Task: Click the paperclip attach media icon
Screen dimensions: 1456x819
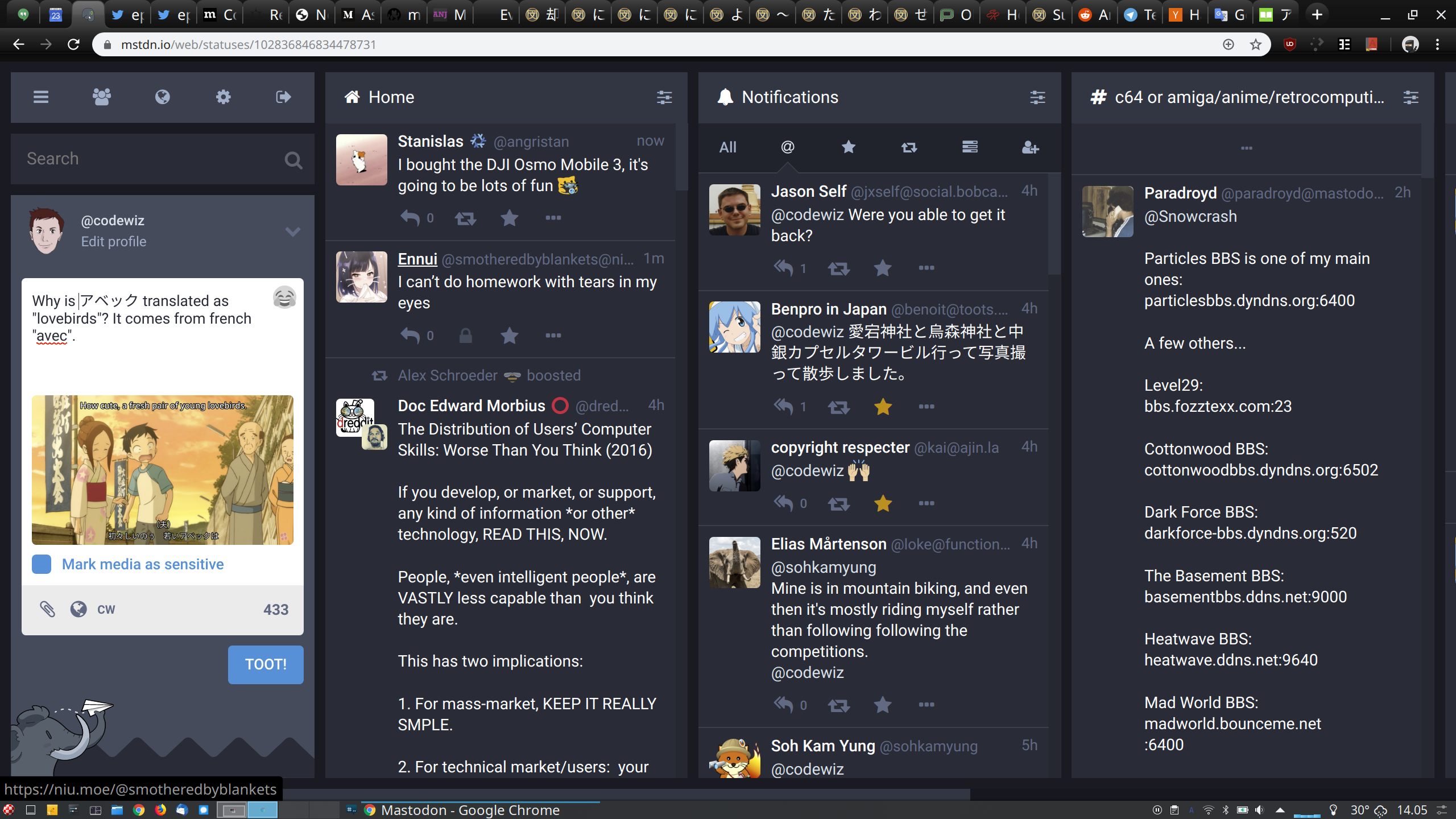Action: (47, 609)
